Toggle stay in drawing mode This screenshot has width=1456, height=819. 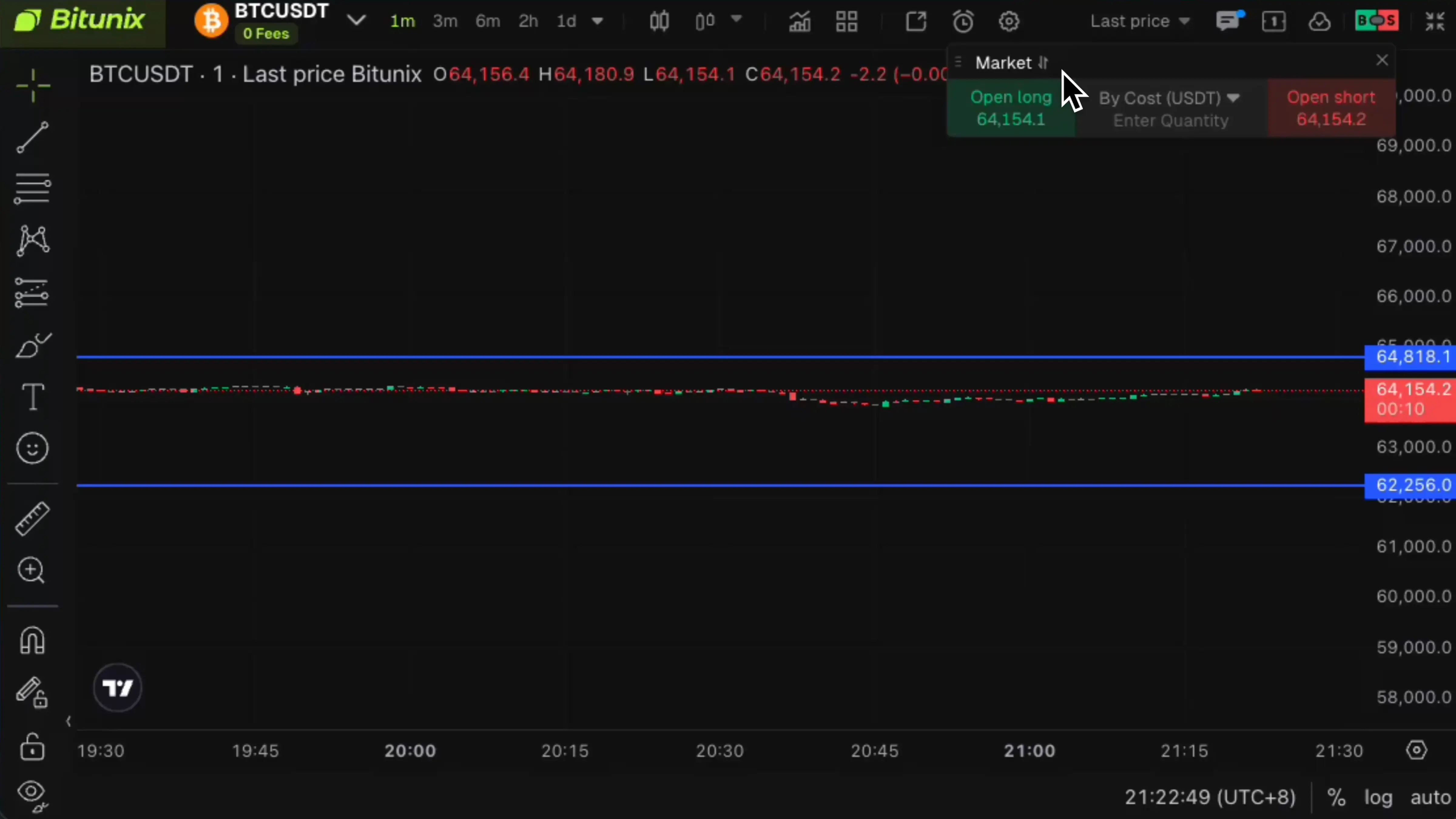point(32,693)
